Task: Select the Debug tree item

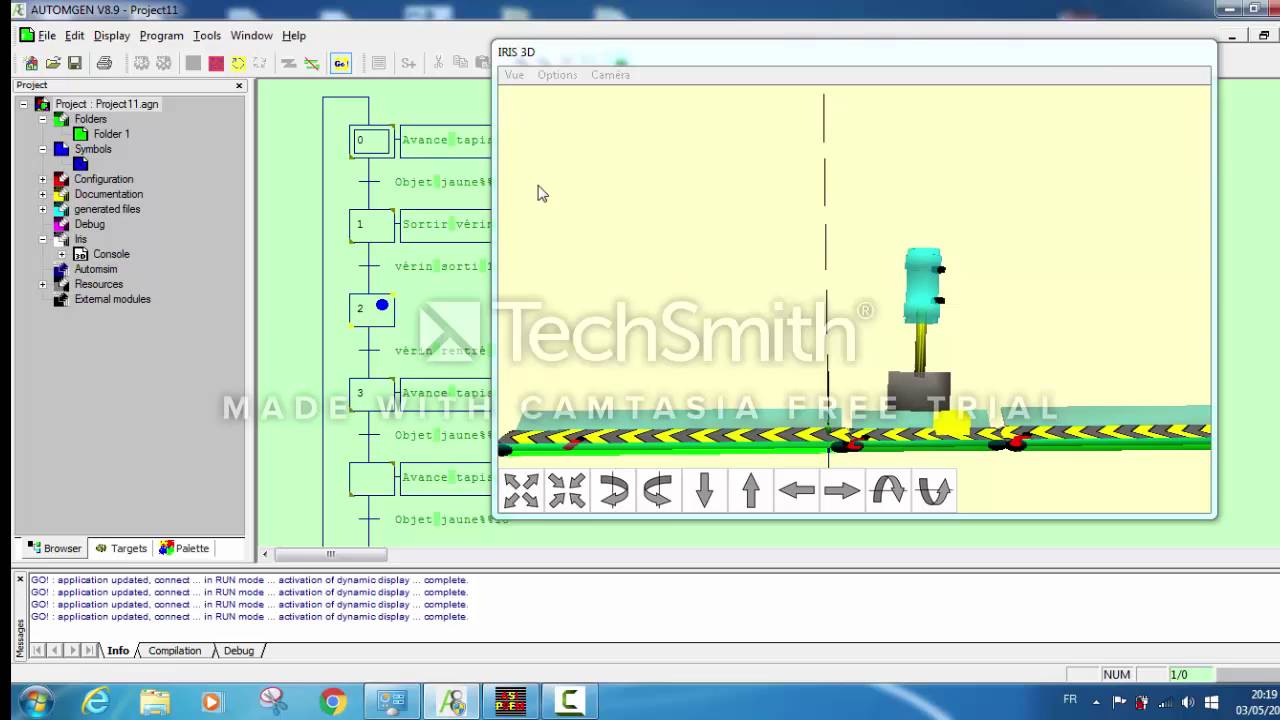Action: (x=89, y=224)
